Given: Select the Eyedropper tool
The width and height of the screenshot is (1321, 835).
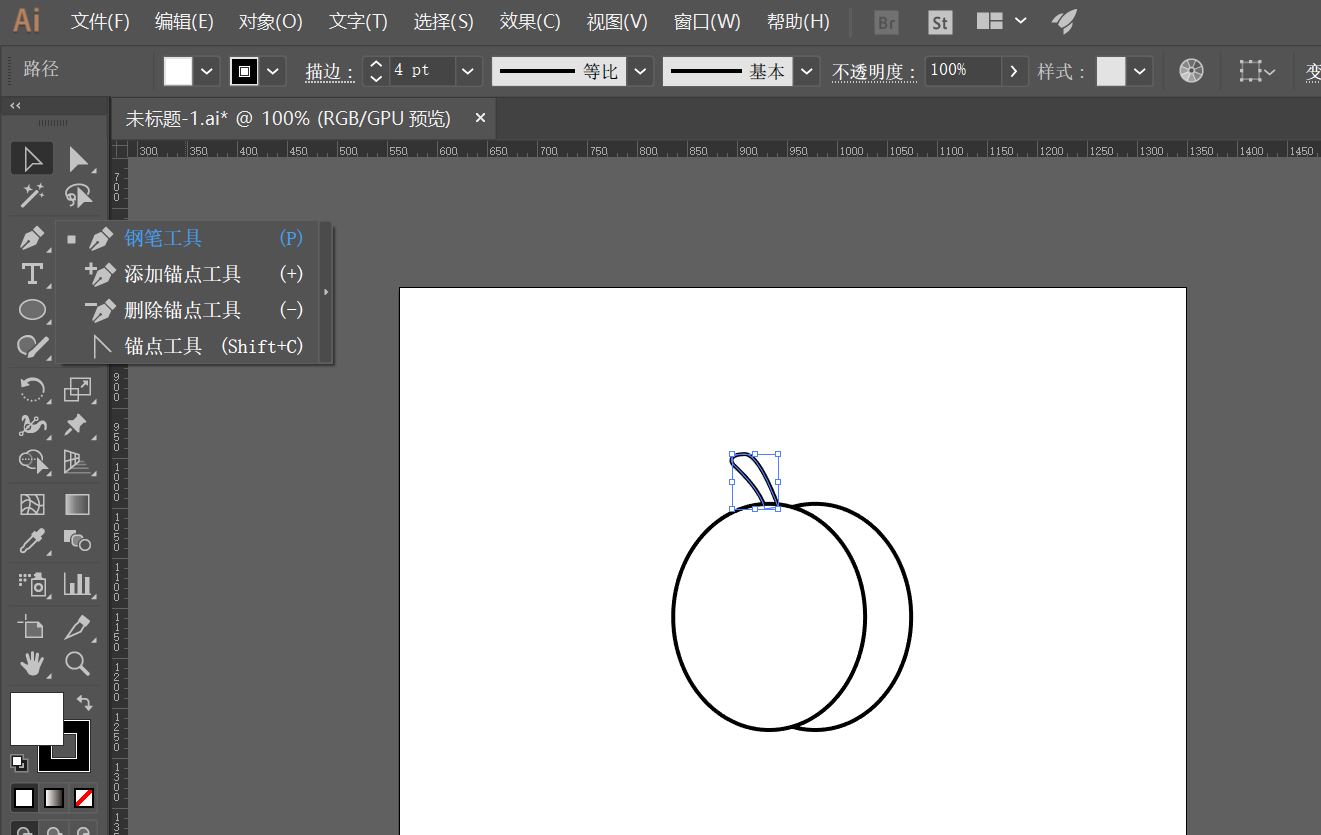Looking at the screenshot, I should pyautogui.click(x=31, y=541).
